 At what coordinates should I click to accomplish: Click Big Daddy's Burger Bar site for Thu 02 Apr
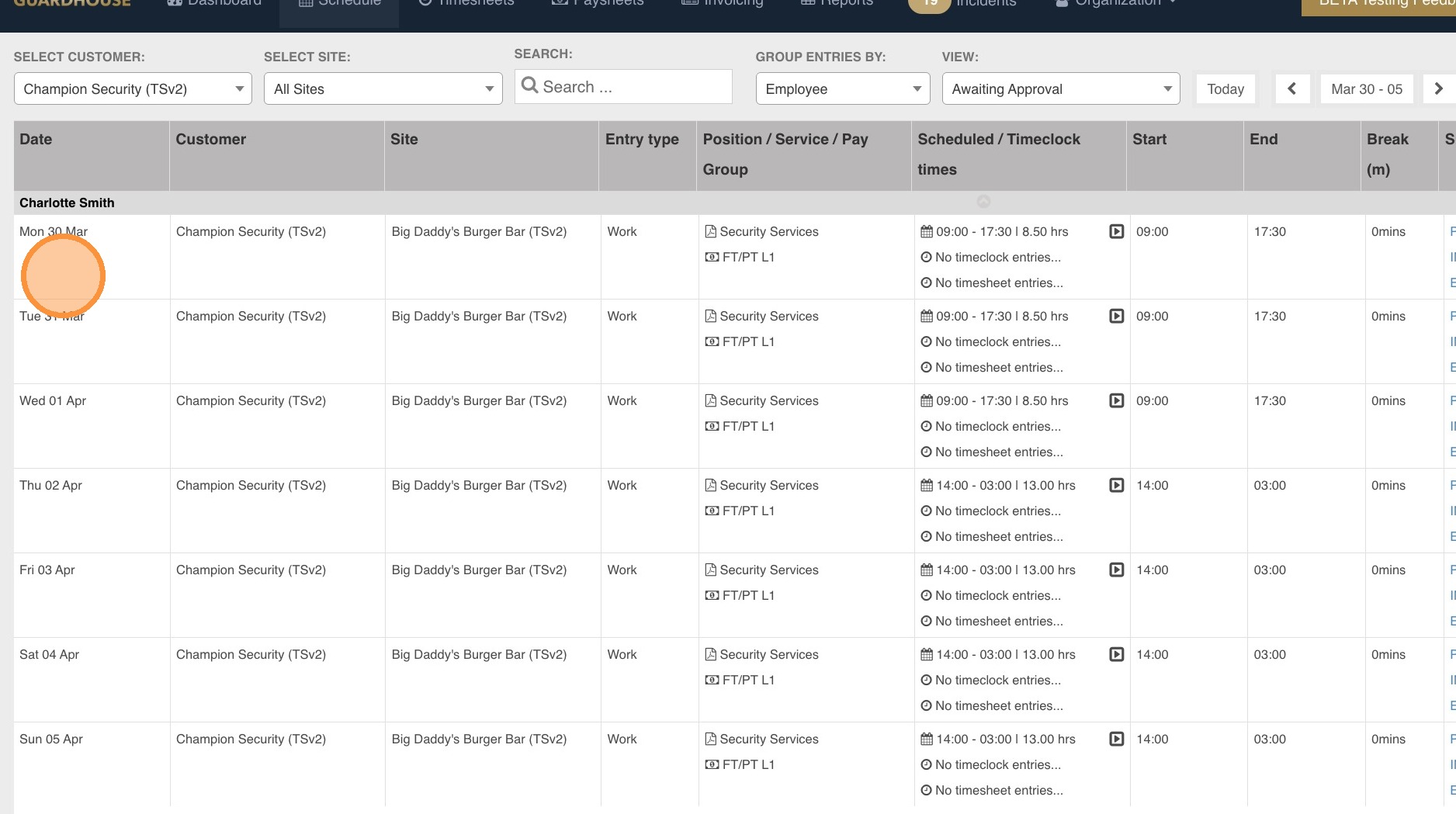coord(479,485)
